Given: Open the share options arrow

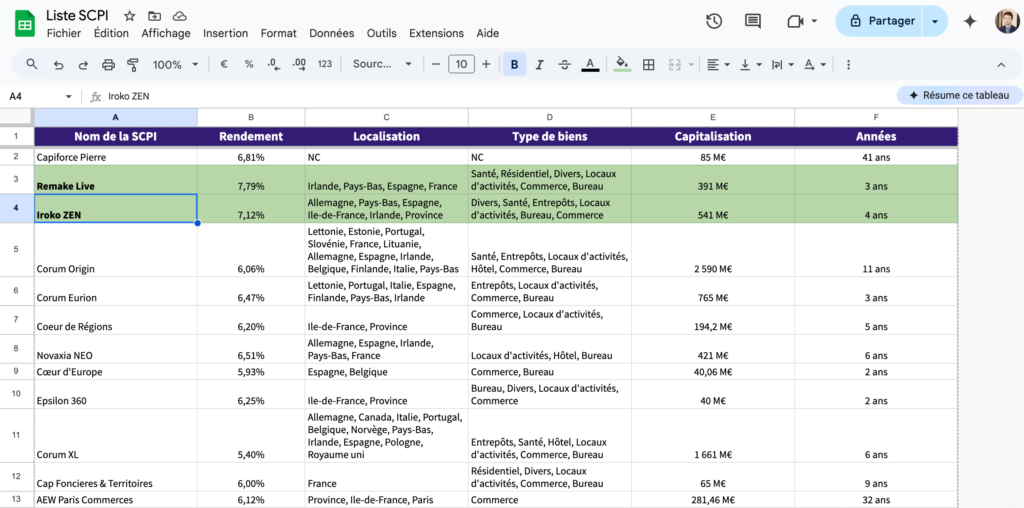Looking at the screenshot, I should tap(935, 21).
